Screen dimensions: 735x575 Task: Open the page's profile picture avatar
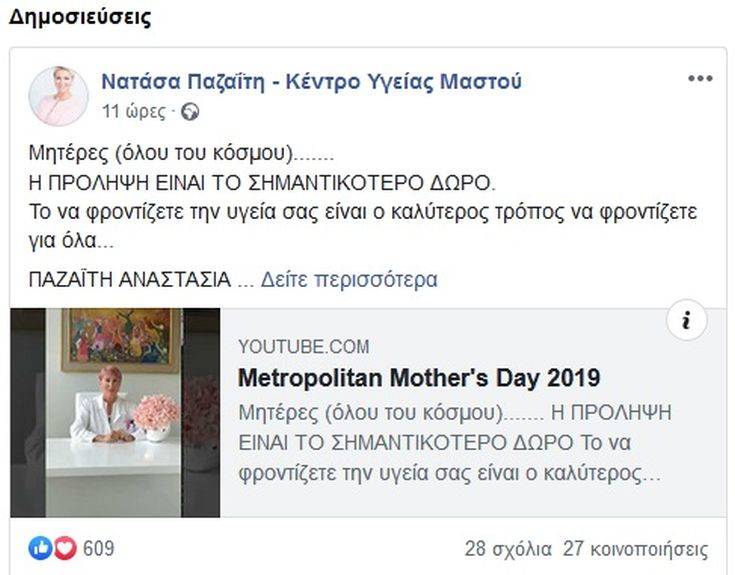pos(58,96)
